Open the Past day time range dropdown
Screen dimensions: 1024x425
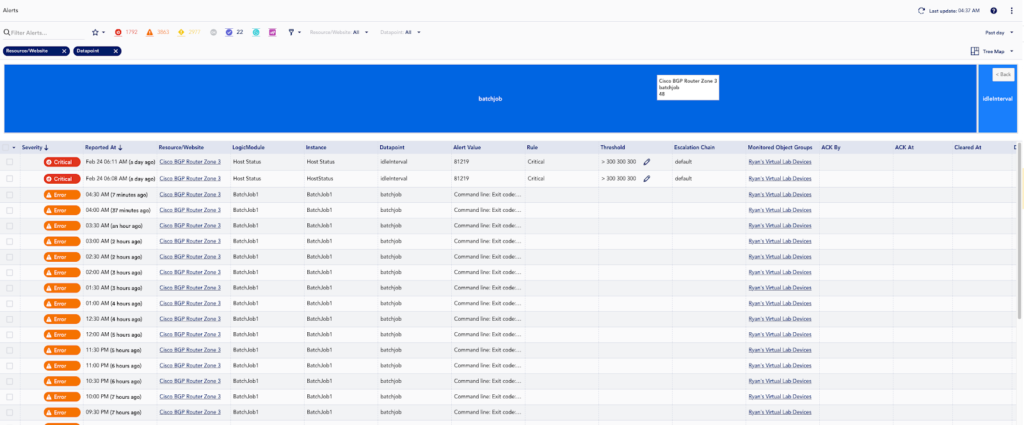pyautogui.click(x=999, y=32)
